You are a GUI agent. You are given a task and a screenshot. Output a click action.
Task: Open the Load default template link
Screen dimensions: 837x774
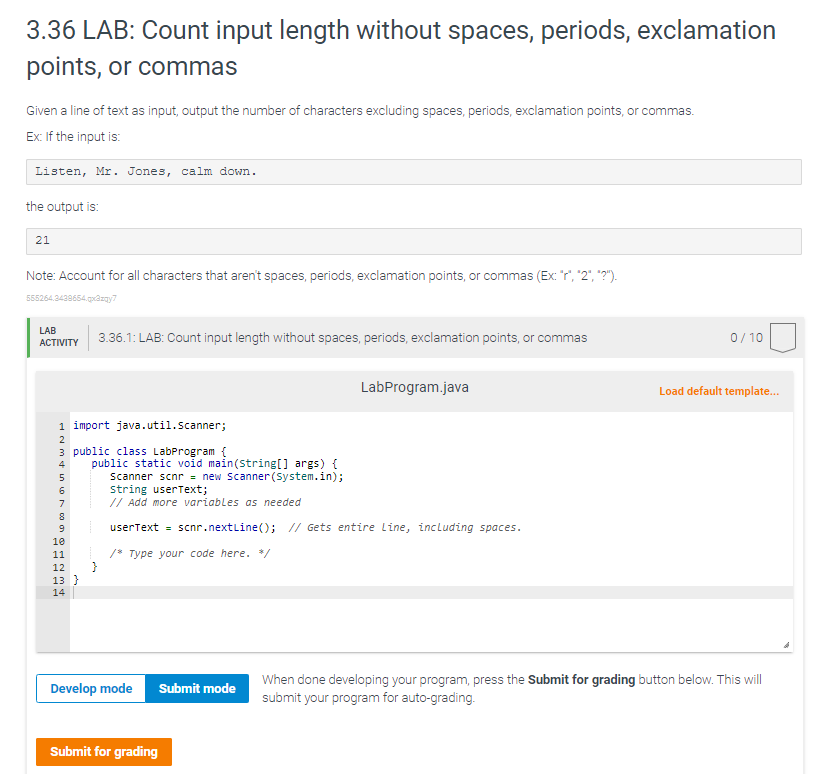pos(719,391)
